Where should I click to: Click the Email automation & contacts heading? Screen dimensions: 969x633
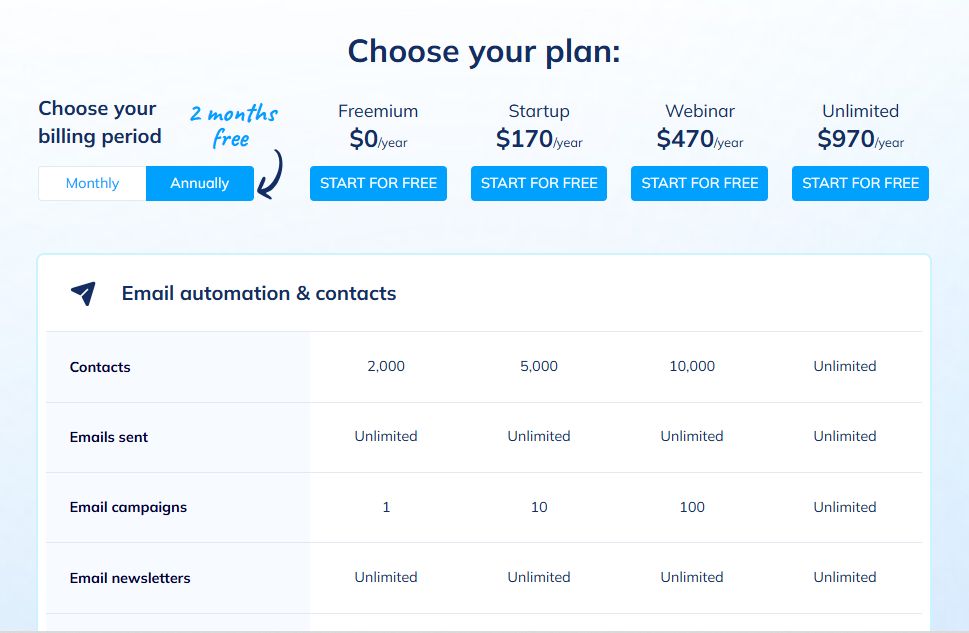[259, 293]
